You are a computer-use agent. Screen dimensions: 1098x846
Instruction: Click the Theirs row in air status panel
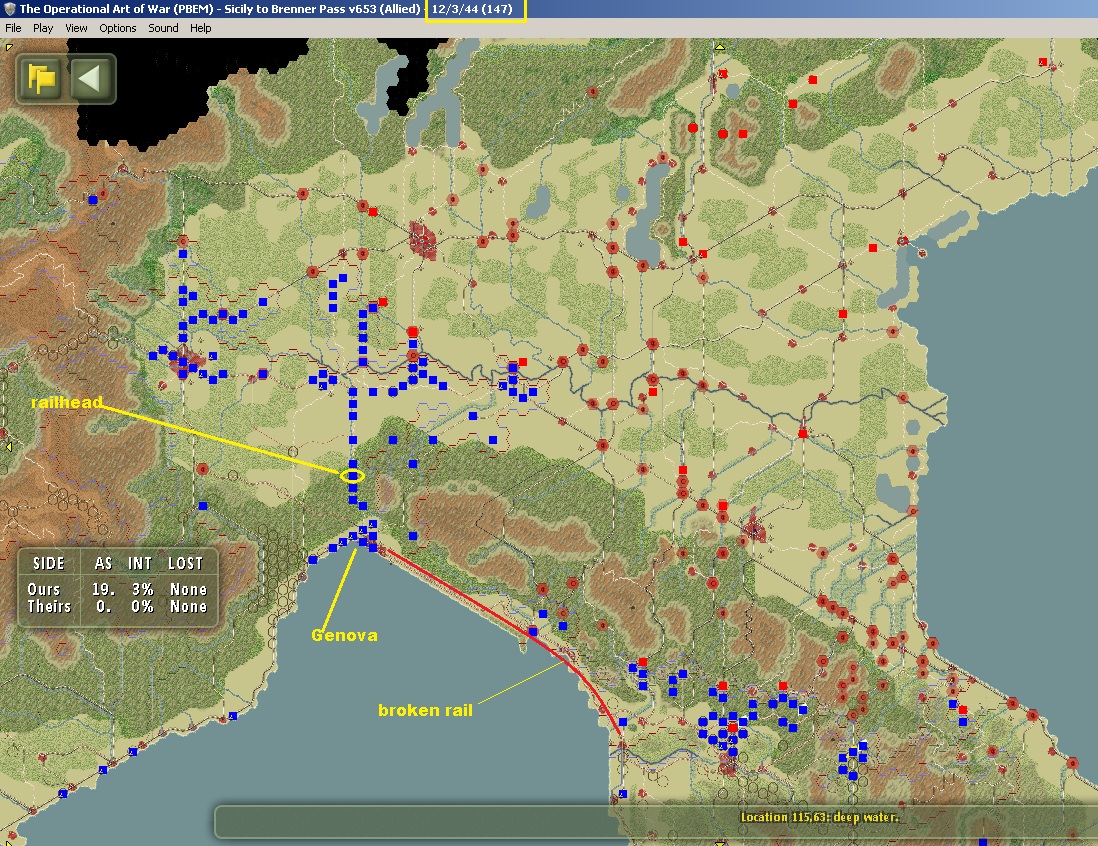(117, 606)
